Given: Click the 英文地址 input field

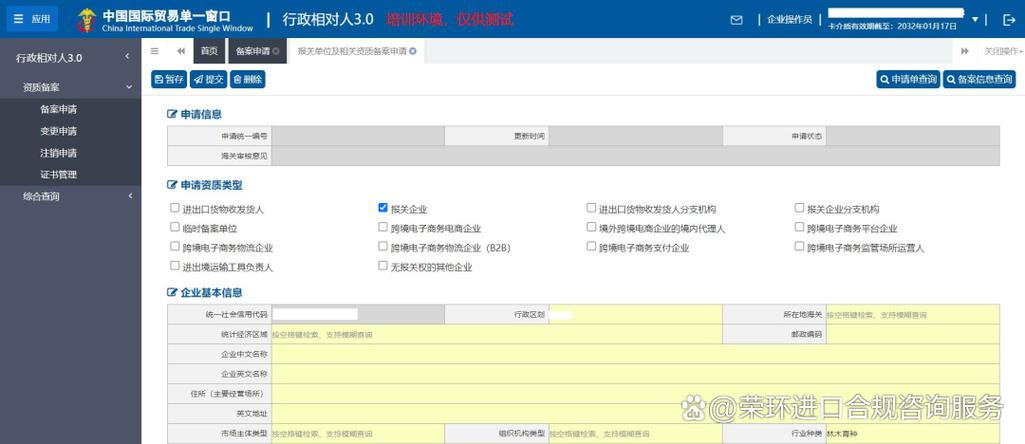Looking at the screenshot, I should pos(635,413).
